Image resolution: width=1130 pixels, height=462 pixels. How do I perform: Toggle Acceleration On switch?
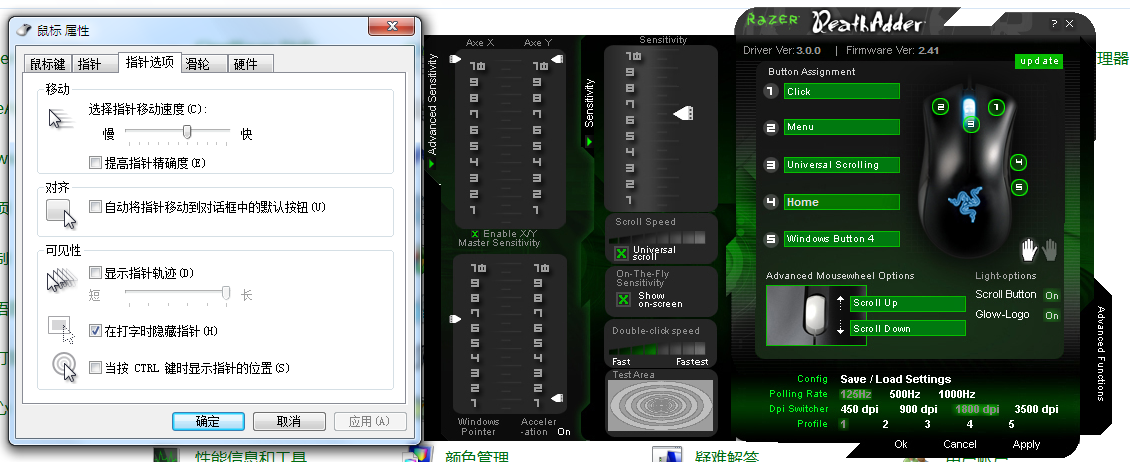click(x=564, y=432)
